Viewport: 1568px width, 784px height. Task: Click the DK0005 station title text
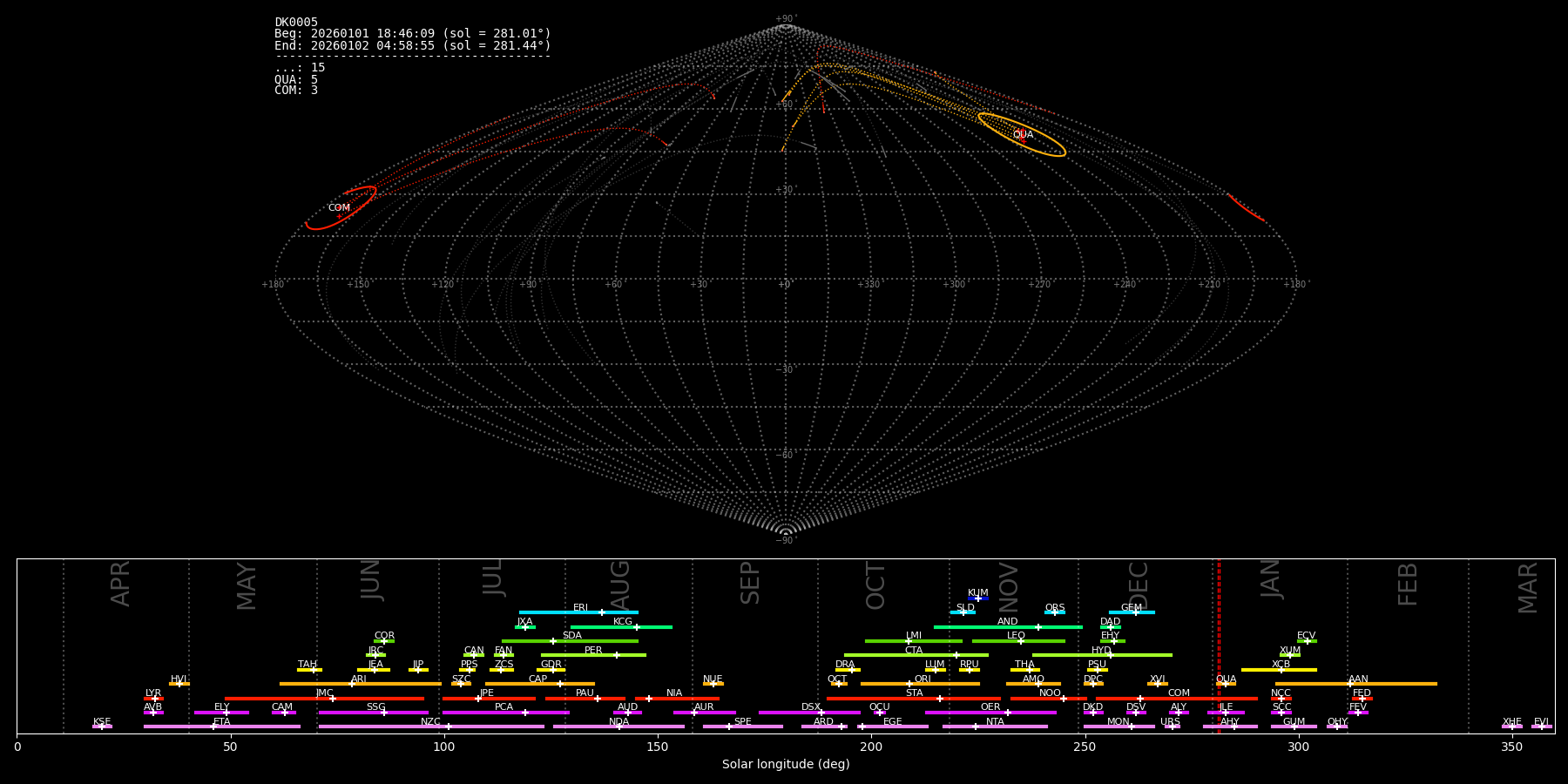tap(296, 23)
